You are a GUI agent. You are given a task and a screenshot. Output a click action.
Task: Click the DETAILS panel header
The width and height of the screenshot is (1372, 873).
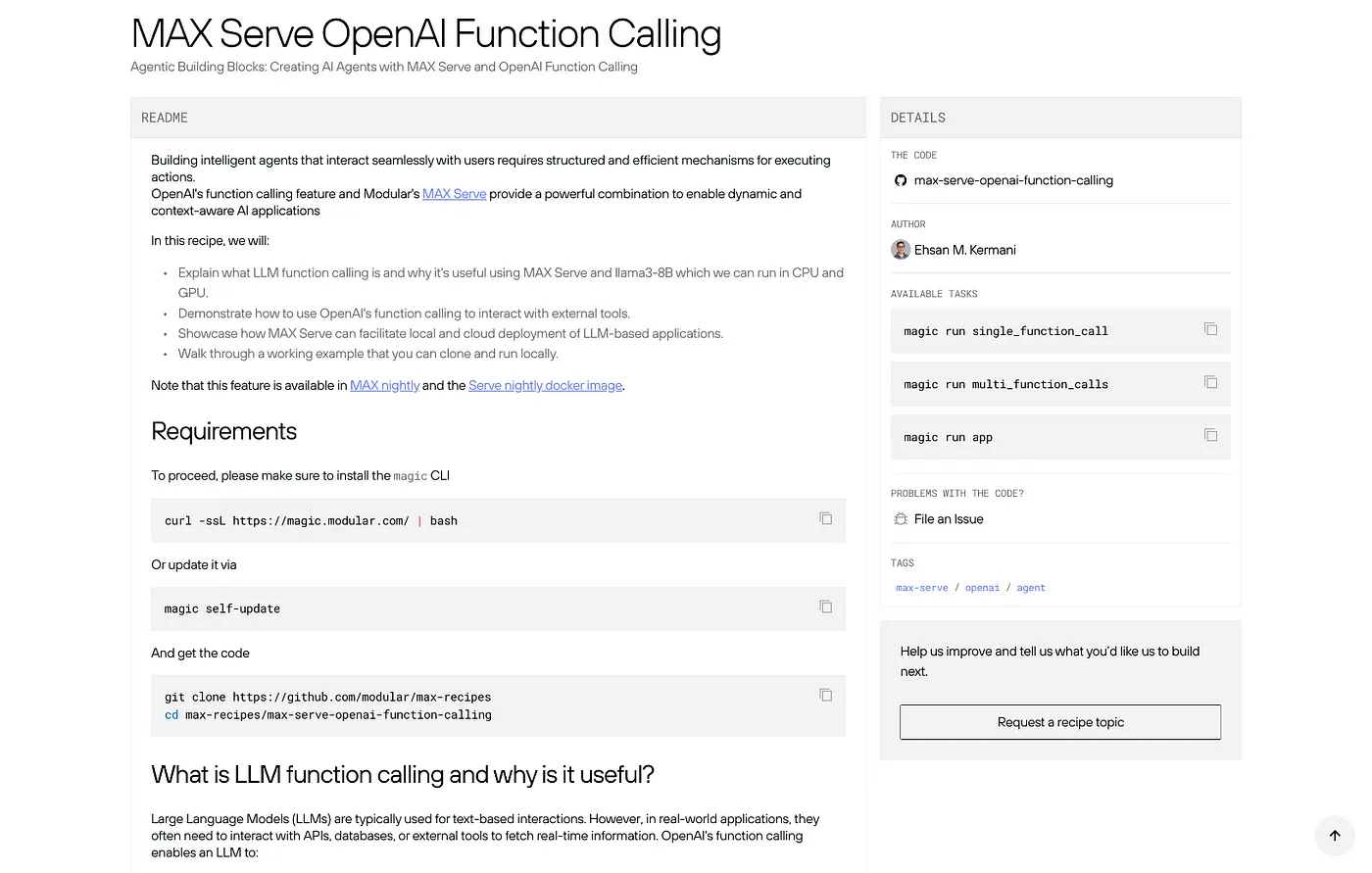coord(1060,118)
